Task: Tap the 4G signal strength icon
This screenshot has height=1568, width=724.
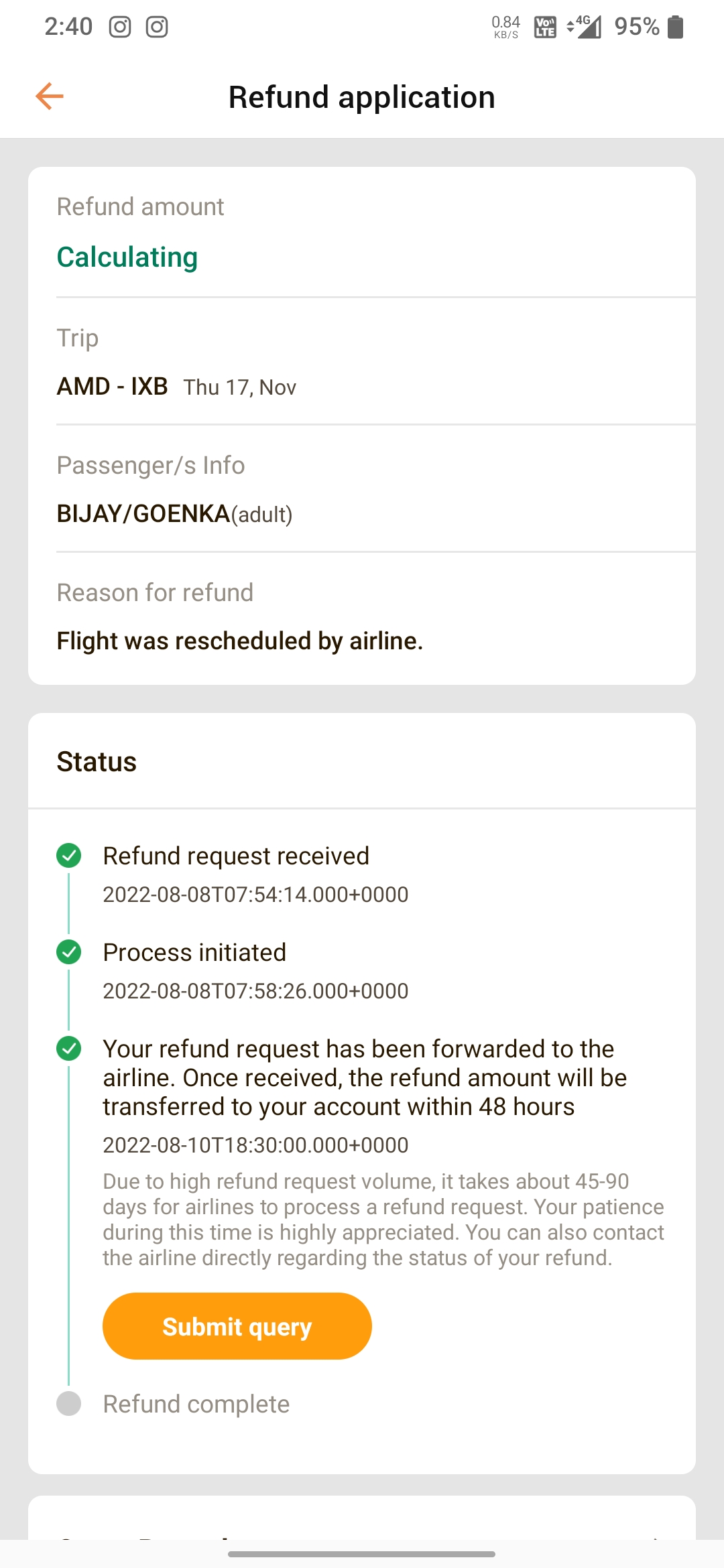Action: click(x=585, y=27)
